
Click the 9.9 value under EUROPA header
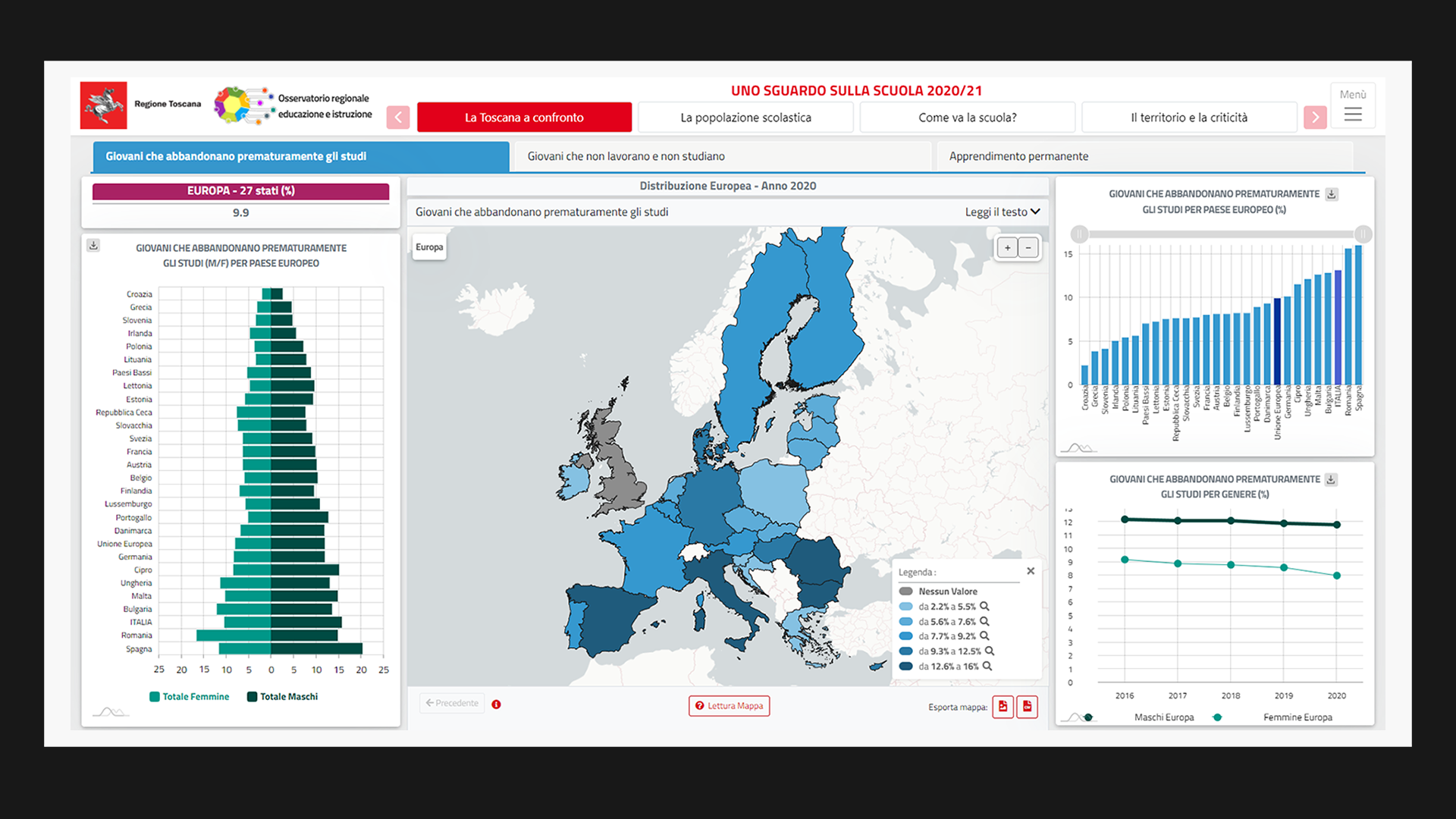(x=240, y=213)
